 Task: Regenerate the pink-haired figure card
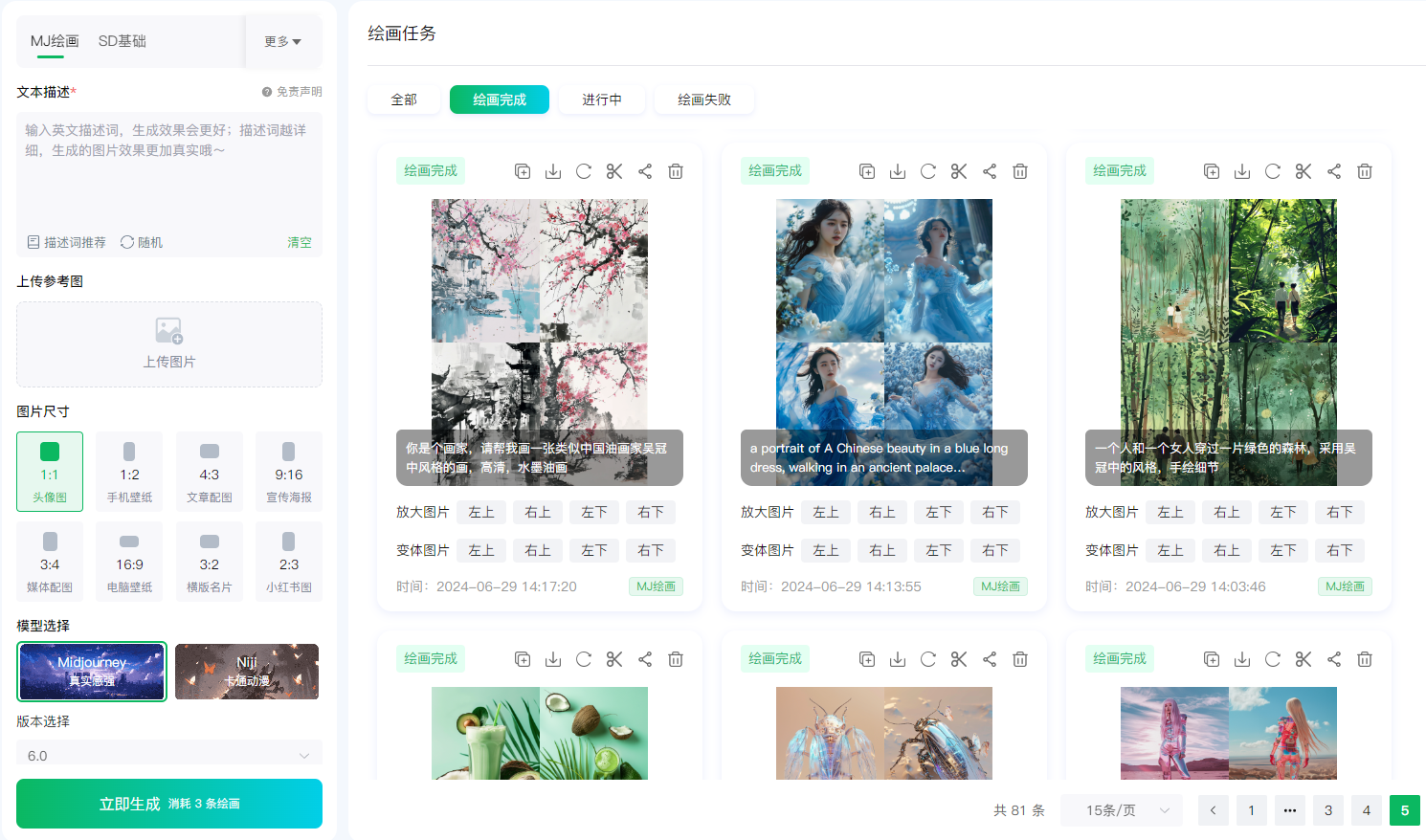click(x=1273, y=659)
